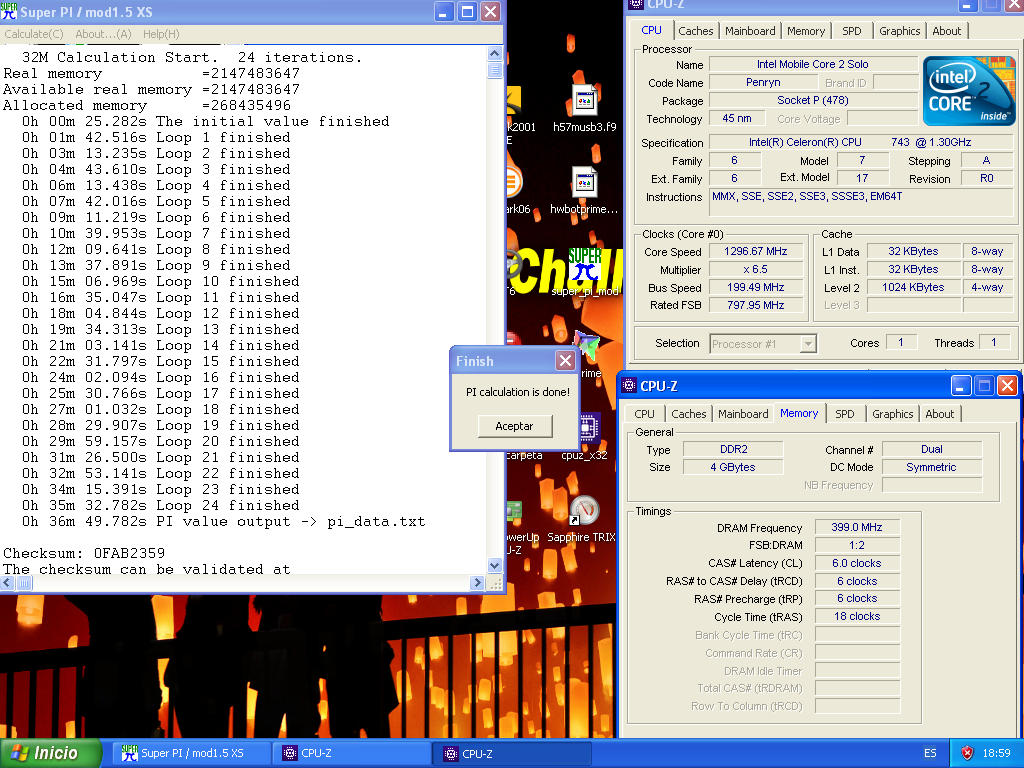The height and width of the screenshot is (768, 1024).
Task: Switch to Mainboard tab in upper CPU-Z
Action: tap(750, 31)
